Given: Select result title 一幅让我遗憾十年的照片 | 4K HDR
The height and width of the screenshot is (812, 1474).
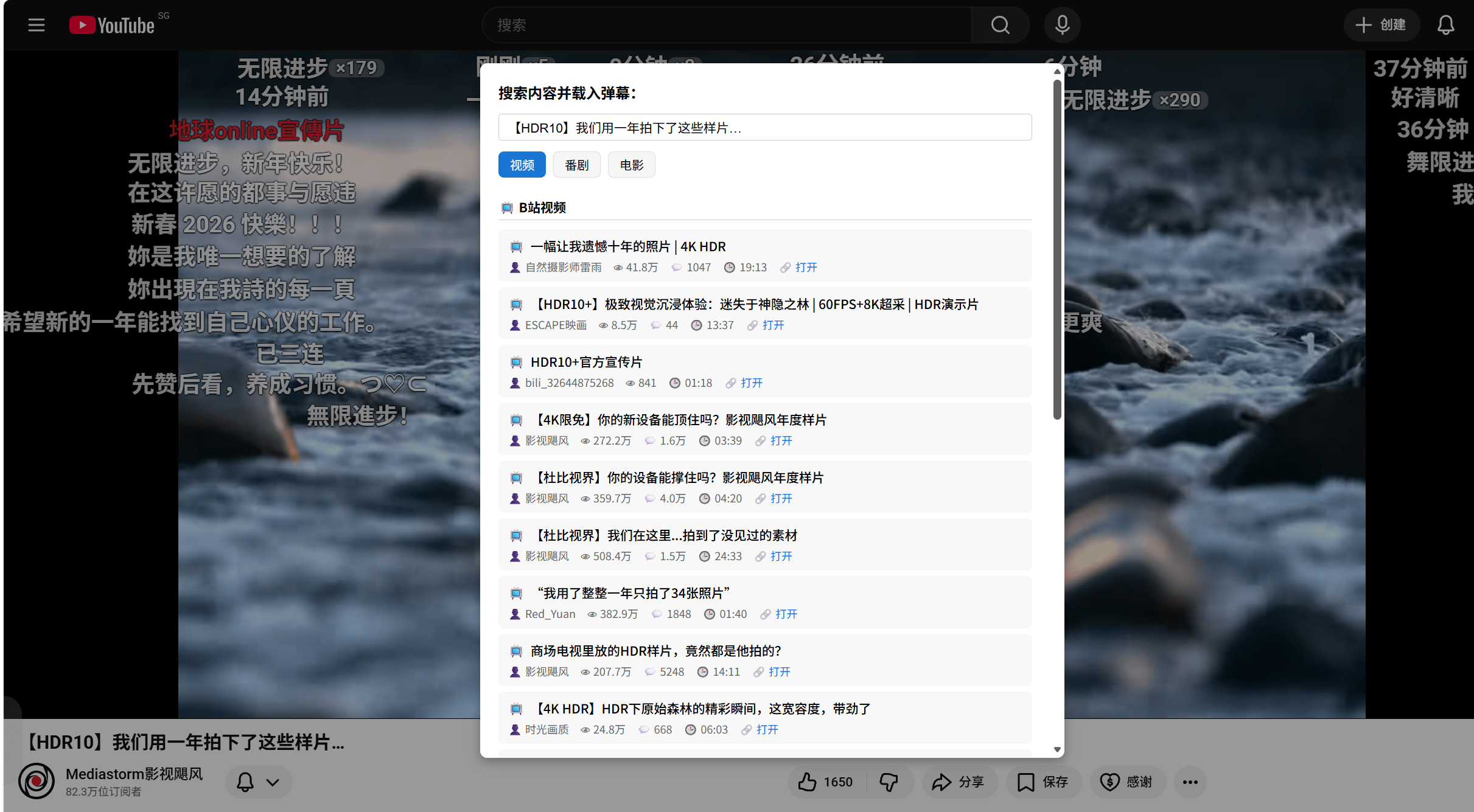Looking at the screenshot, I should click(x=628, y=246).
